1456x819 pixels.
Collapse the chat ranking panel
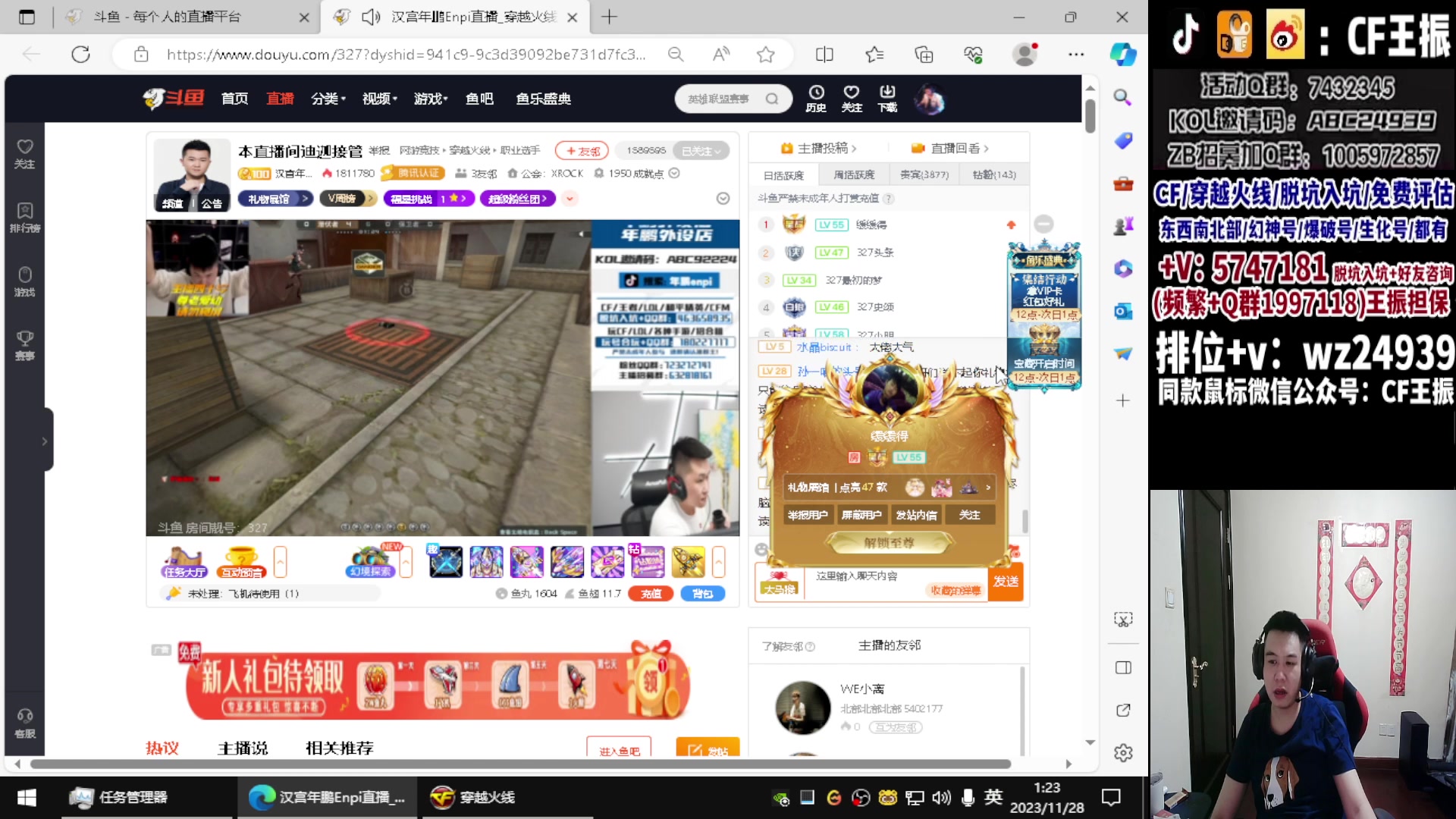(x=1043, y=224)
